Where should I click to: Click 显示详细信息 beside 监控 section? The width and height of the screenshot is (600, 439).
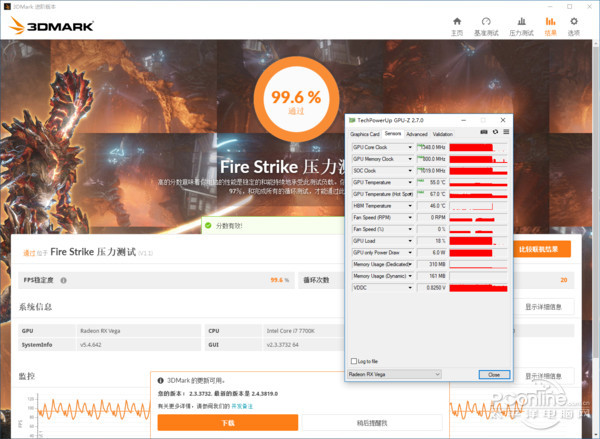point(543,376)
